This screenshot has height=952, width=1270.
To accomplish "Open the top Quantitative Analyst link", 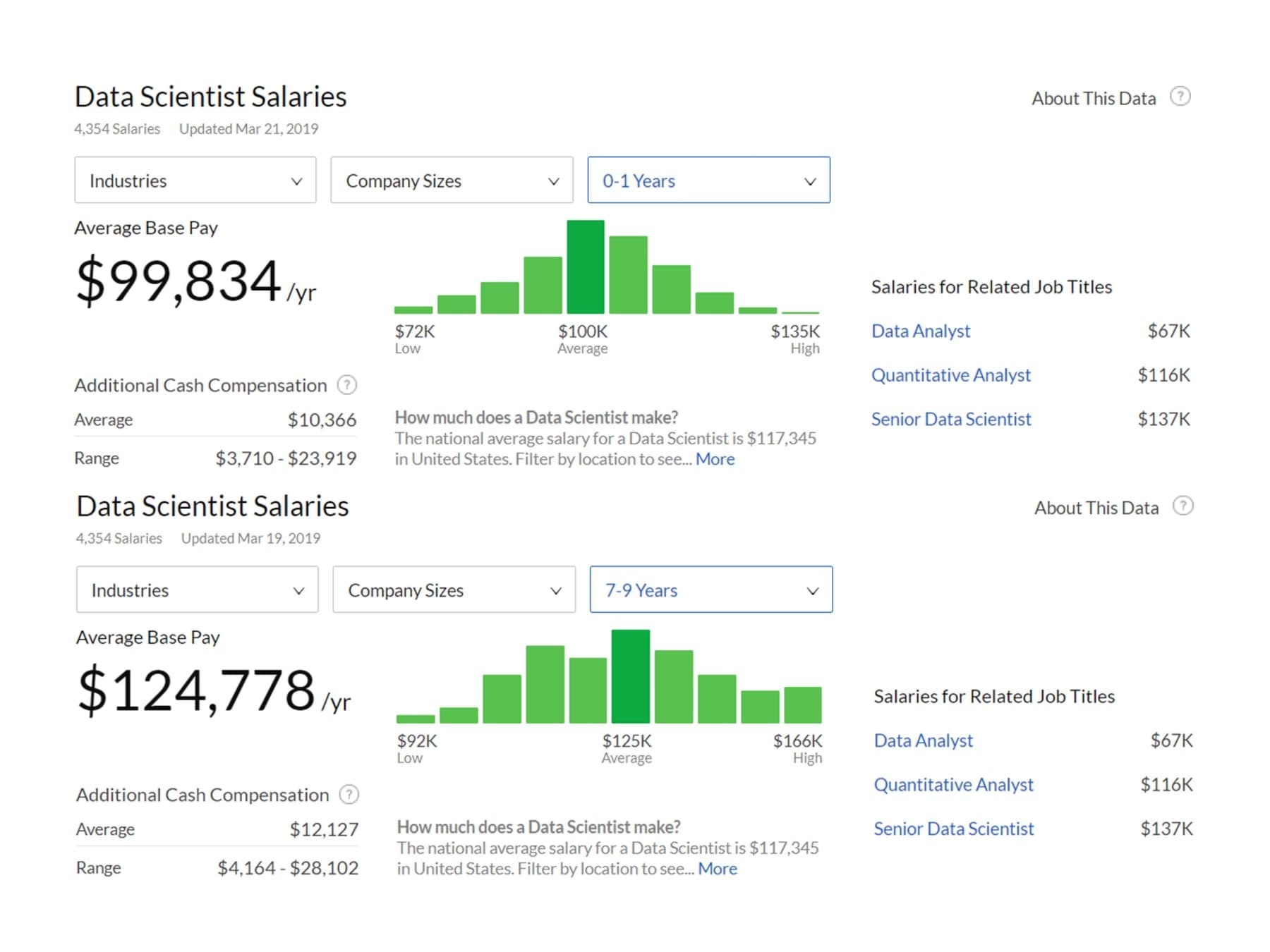I will 950,375.
